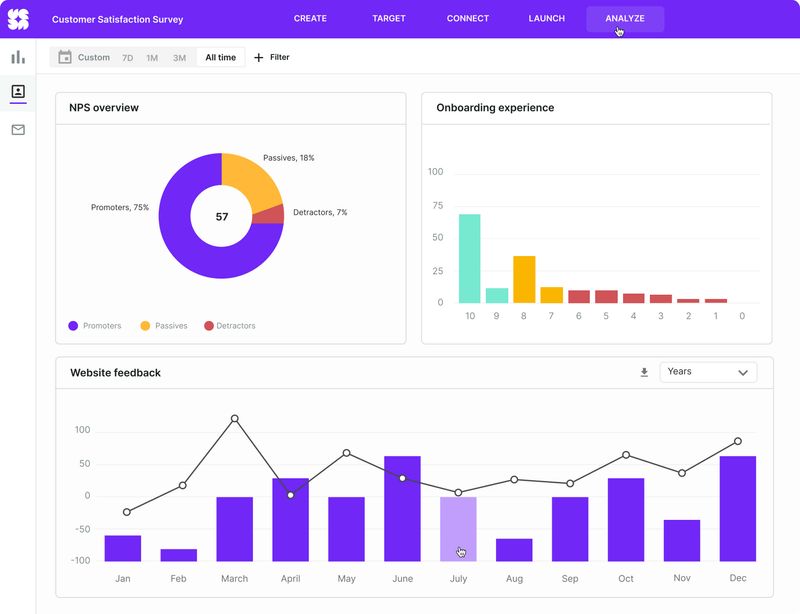Image resolution: width=800 pixels, height=614 pixels.
Task: Select the 7D time range
Action: coord(128,58)
